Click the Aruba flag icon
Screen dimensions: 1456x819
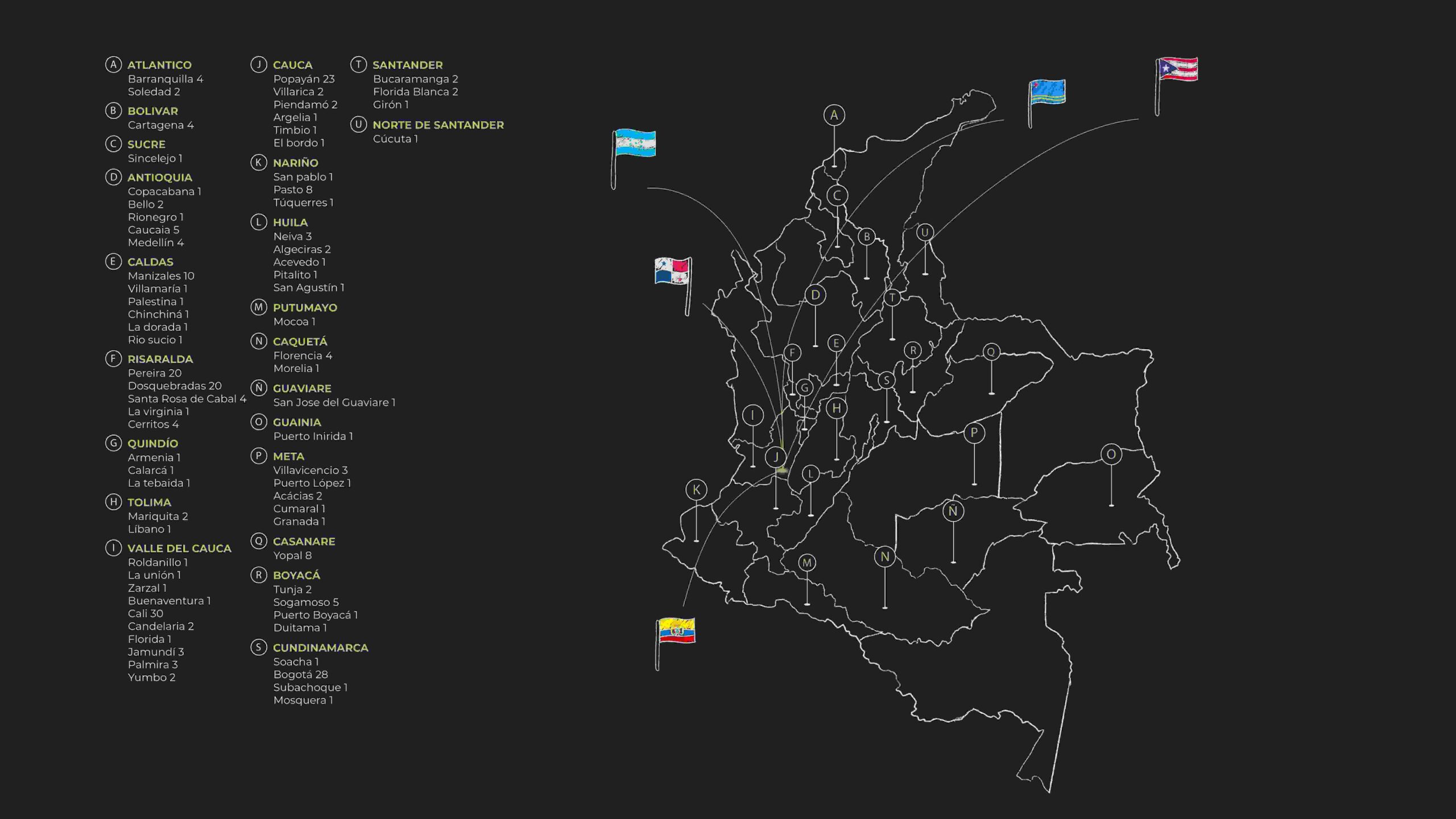tap(1048, 93)
